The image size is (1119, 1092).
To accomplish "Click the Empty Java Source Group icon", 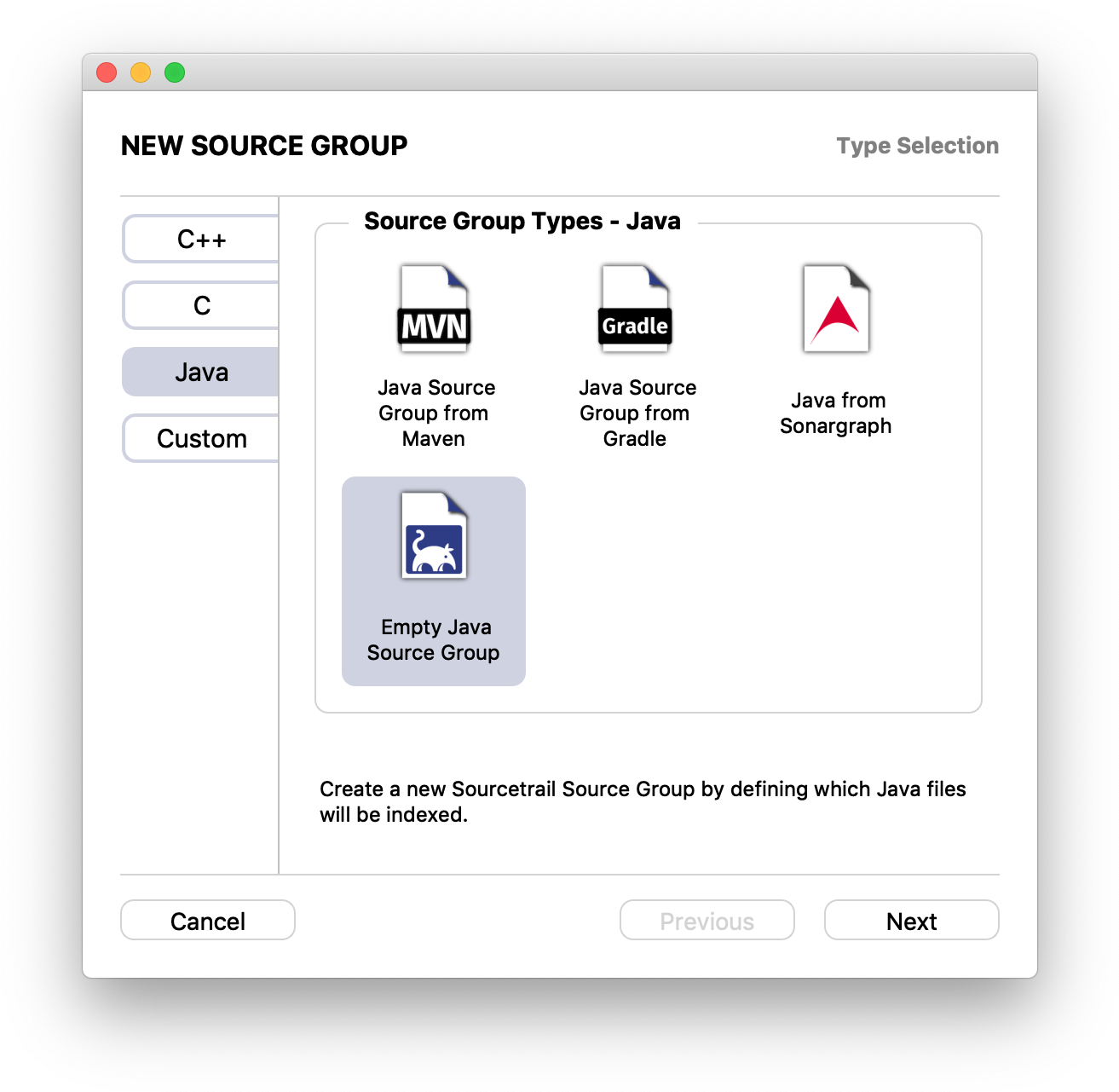I will point(434,536).
